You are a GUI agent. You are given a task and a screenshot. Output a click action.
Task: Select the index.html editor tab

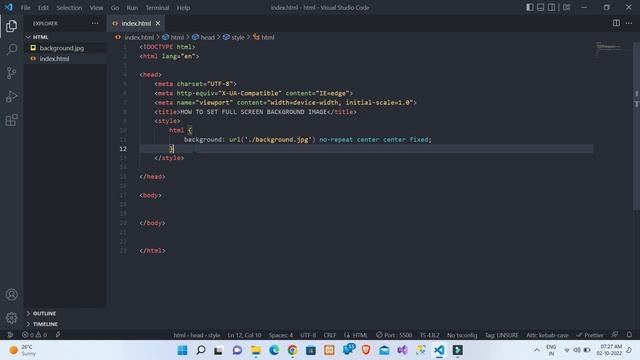tap(136, 23)
